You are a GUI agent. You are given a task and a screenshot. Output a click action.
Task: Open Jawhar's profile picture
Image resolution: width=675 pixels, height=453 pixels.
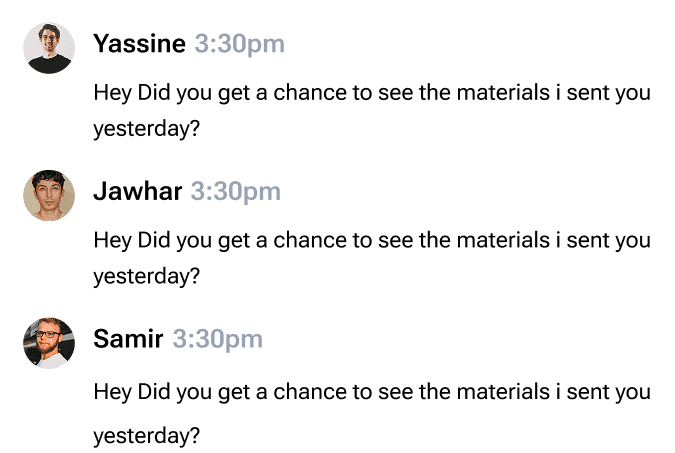[x=49, y=196]
